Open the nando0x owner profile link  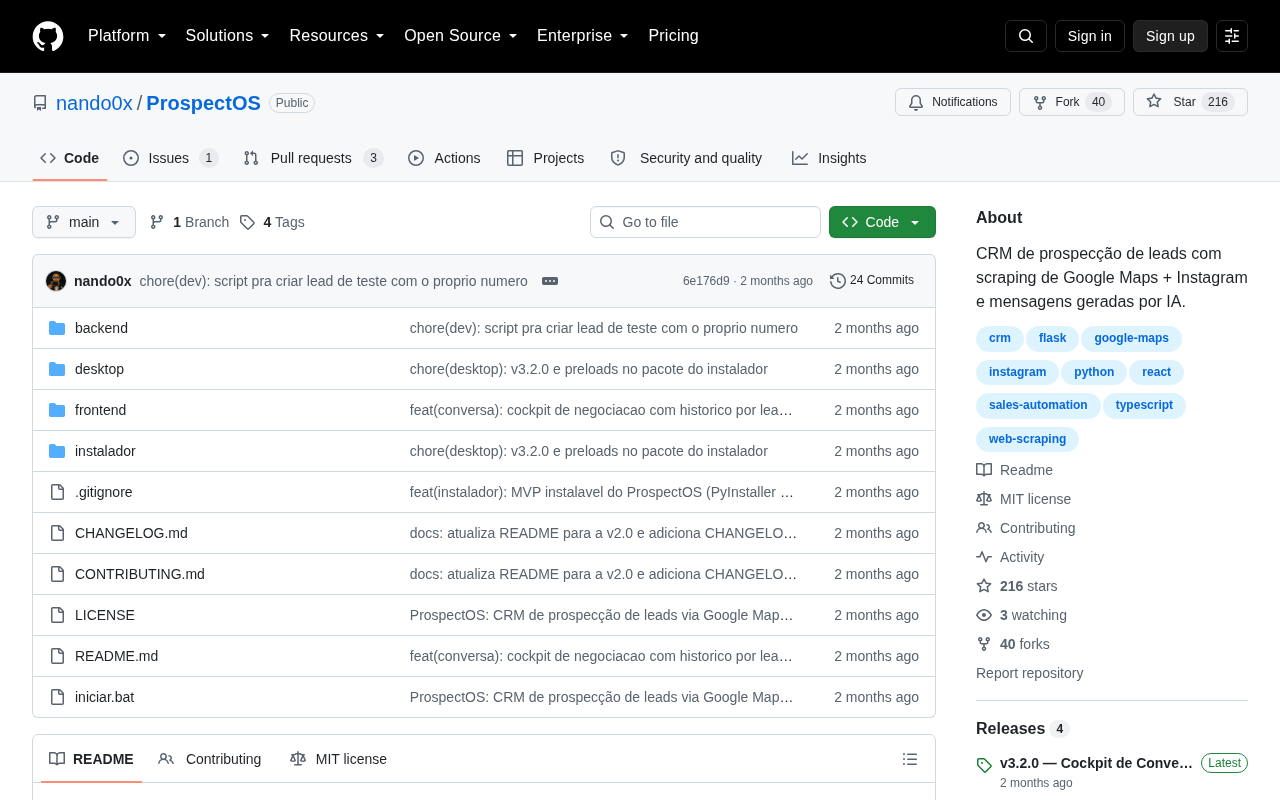(x=94, y=103)
